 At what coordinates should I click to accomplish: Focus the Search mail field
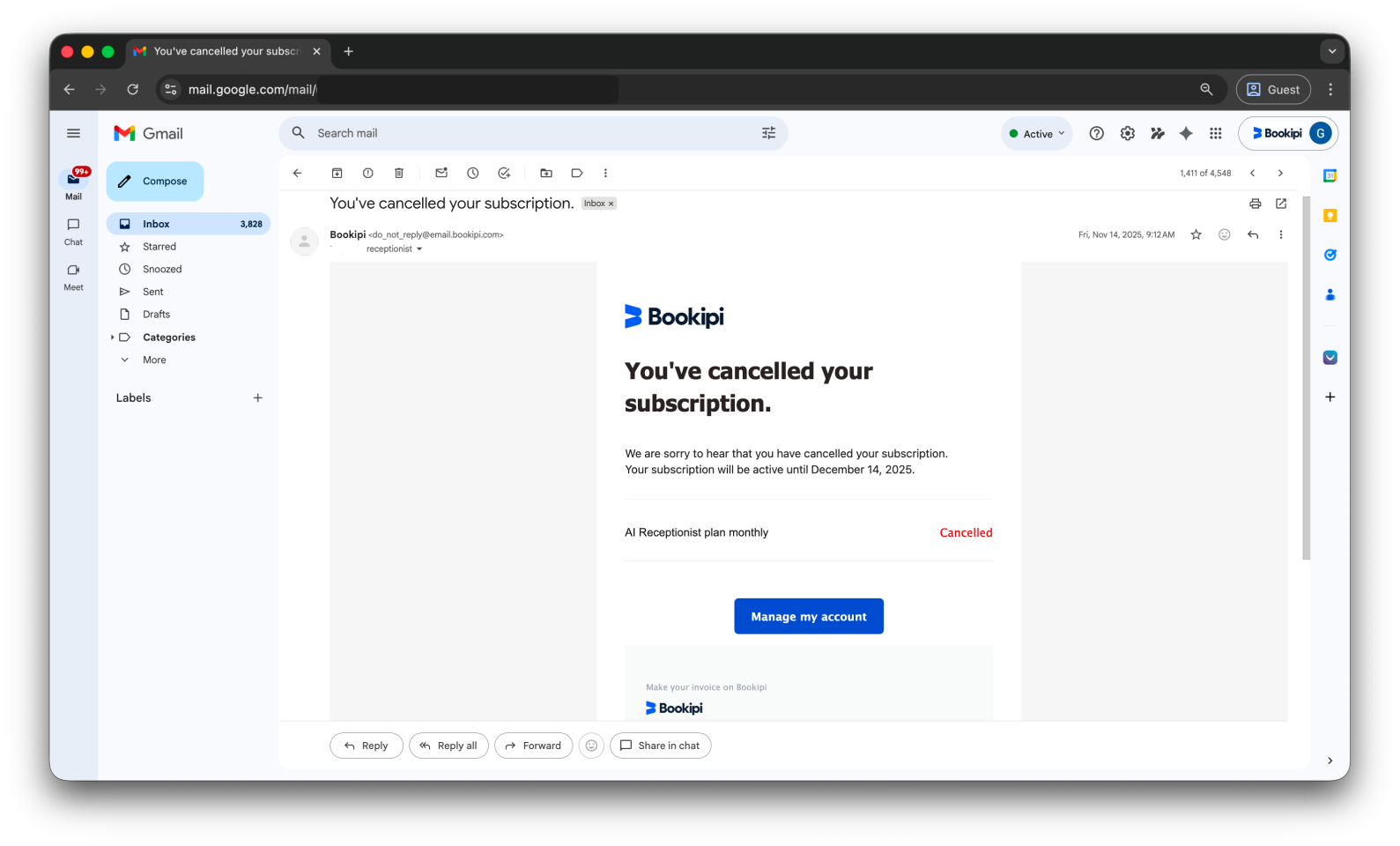point(533,133)
